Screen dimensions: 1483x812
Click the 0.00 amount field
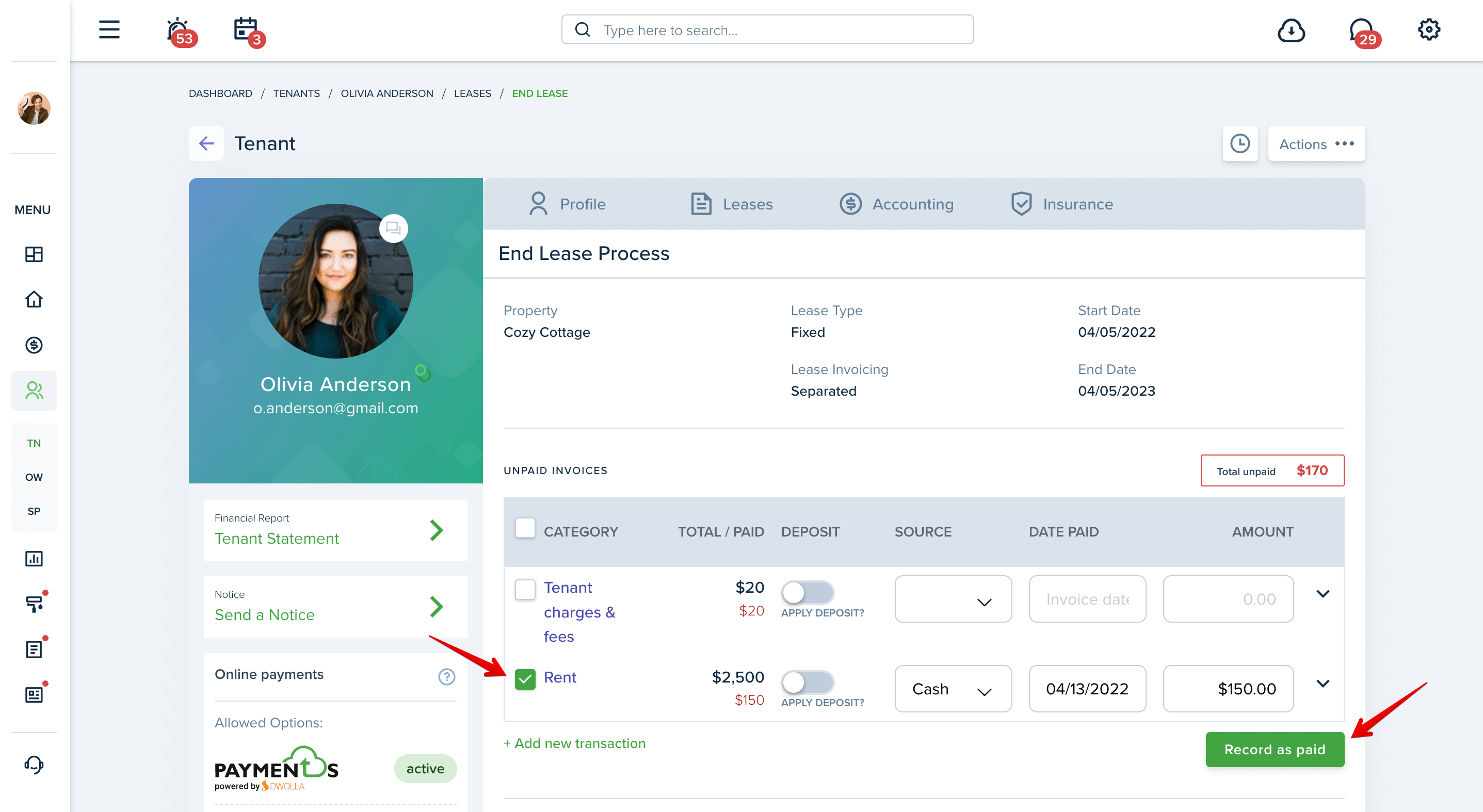[1228, 599]
